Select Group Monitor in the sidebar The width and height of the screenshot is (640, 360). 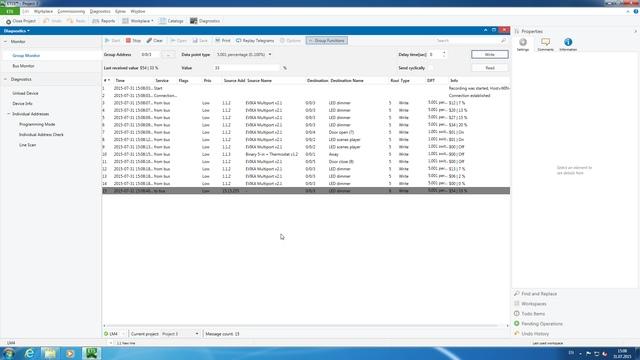(x=26, y=56)
